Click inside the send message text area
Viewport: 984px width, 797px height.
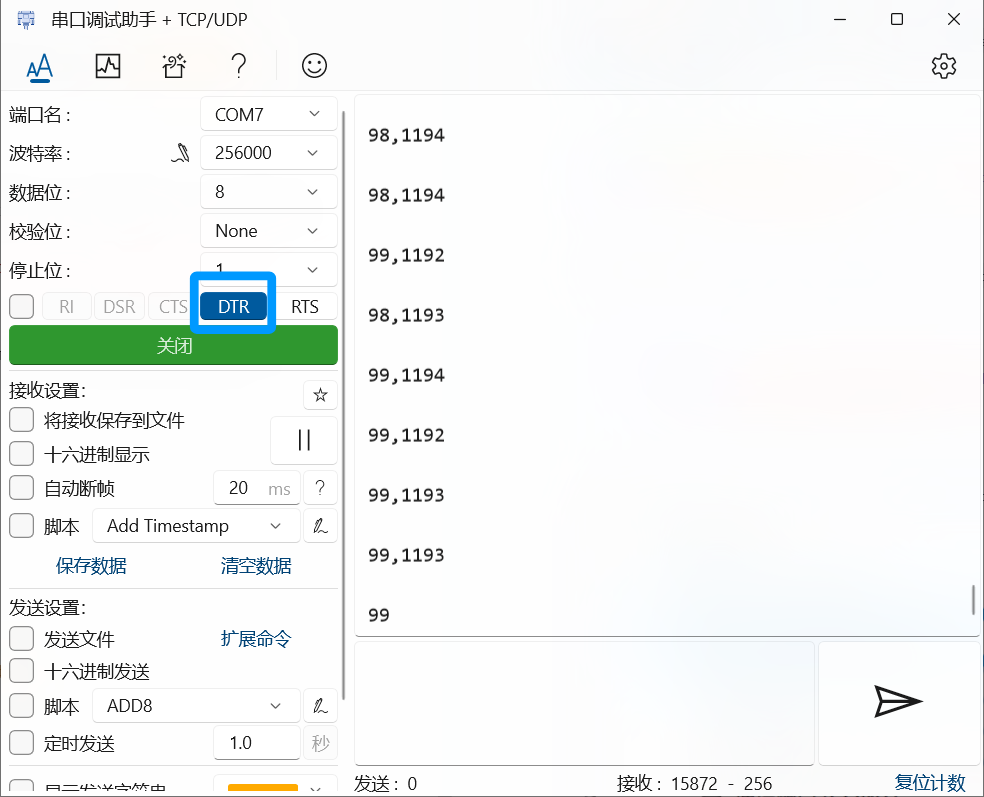click(584, 702)
